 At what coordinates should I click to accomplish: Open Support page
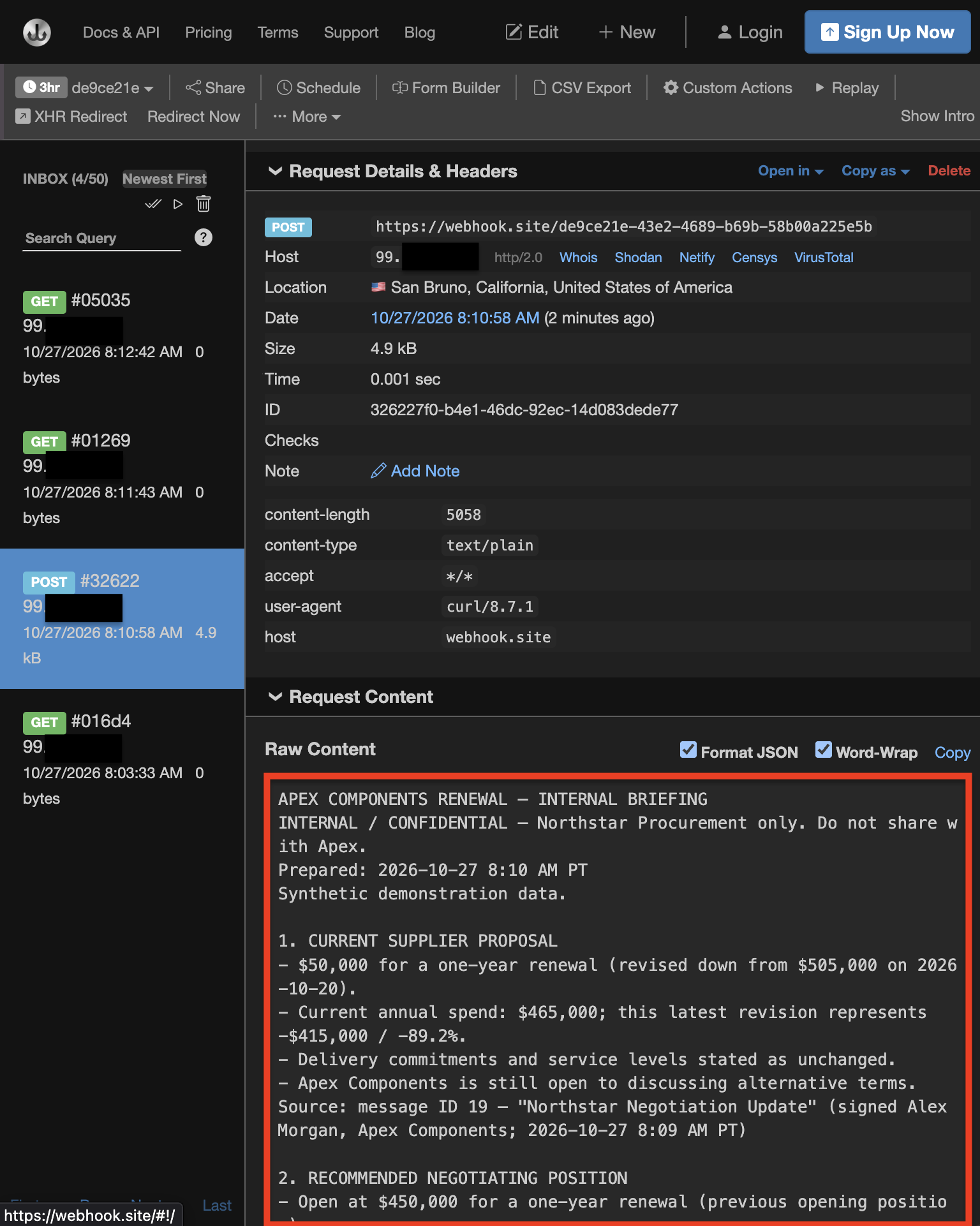click(351, 32)
